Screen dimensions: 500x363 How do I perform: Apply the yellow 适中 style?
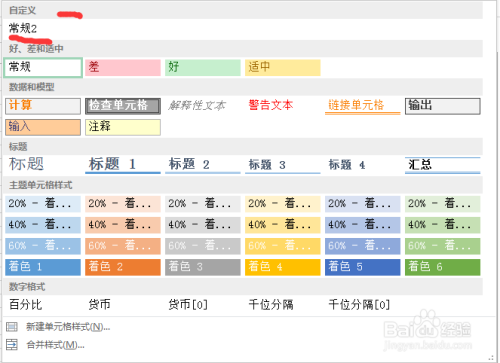click(x=283, y=68)
